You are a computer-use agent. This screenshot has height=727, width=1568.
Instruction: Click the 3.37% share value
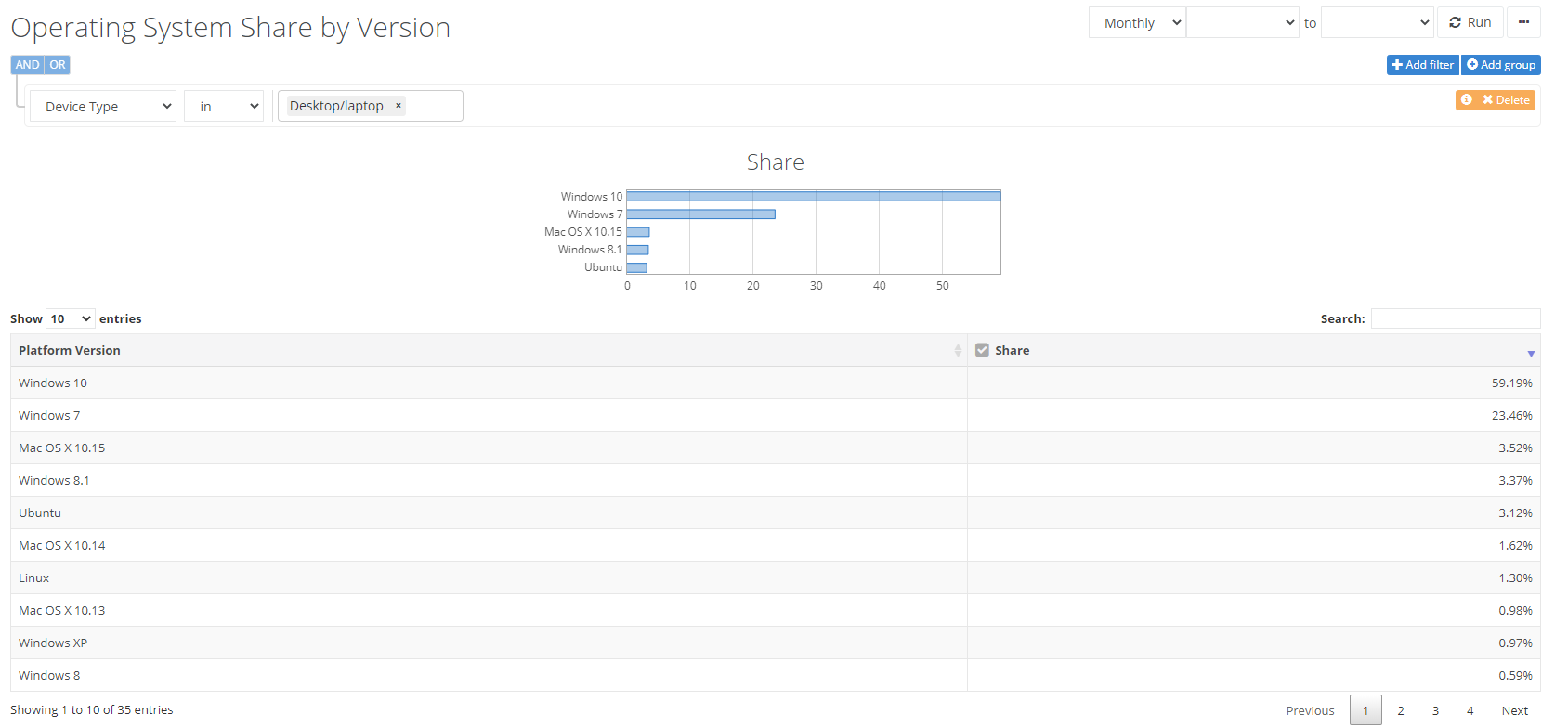click(x=1516, y=480)
